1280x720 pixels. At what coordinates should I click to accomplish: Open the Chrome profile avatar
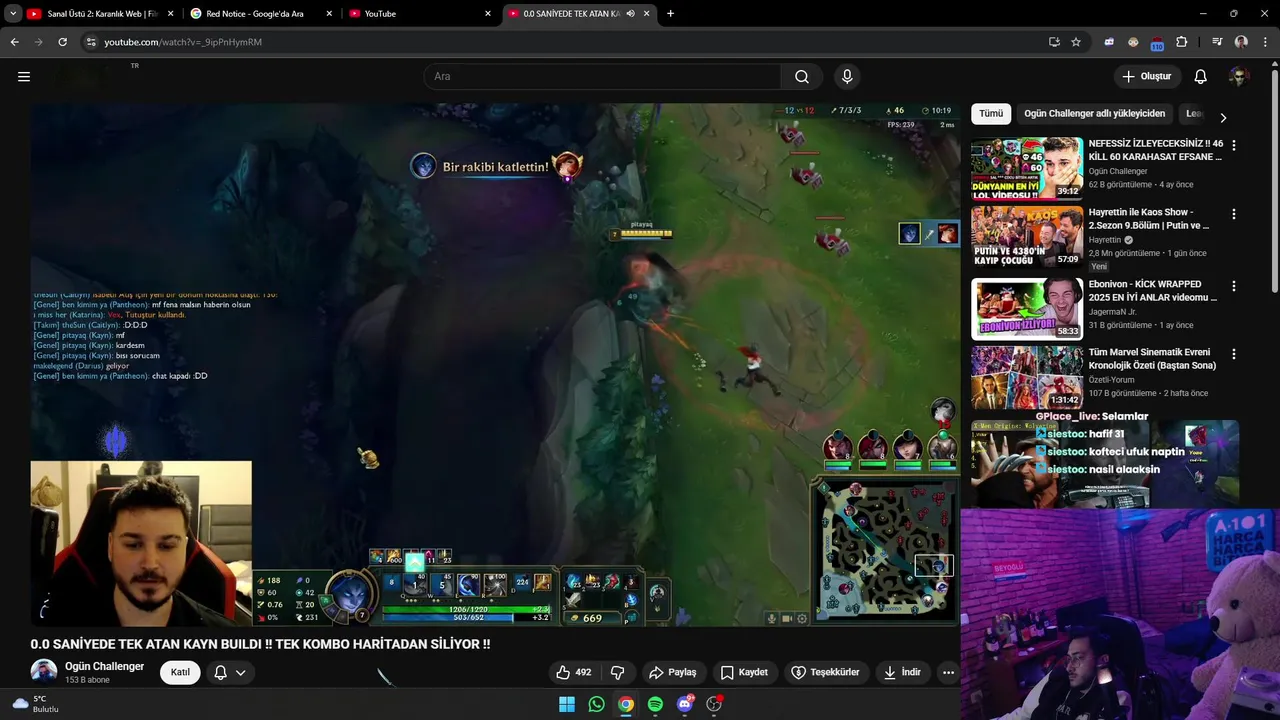coord(1241,42)
